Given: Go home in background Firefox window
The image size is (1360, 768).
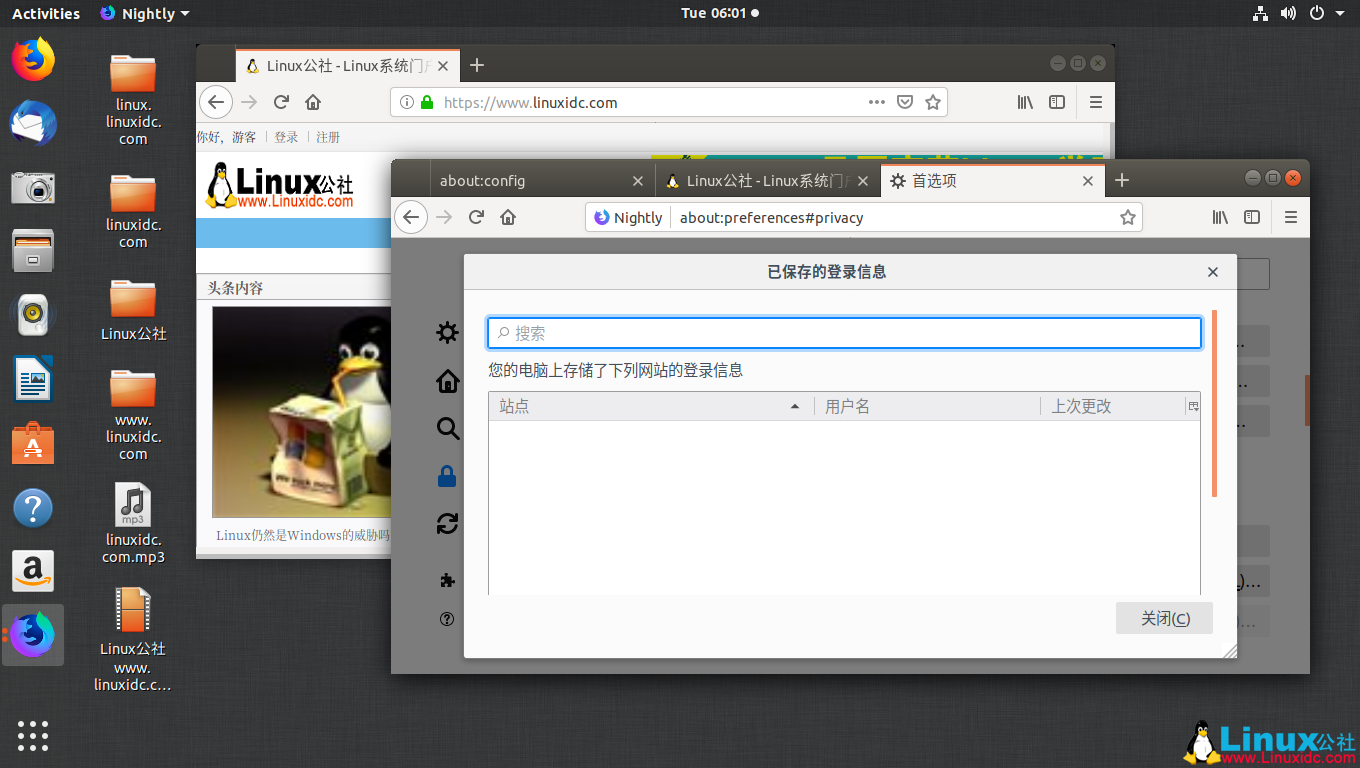Looking at the screenshot, I should [313, 102].
